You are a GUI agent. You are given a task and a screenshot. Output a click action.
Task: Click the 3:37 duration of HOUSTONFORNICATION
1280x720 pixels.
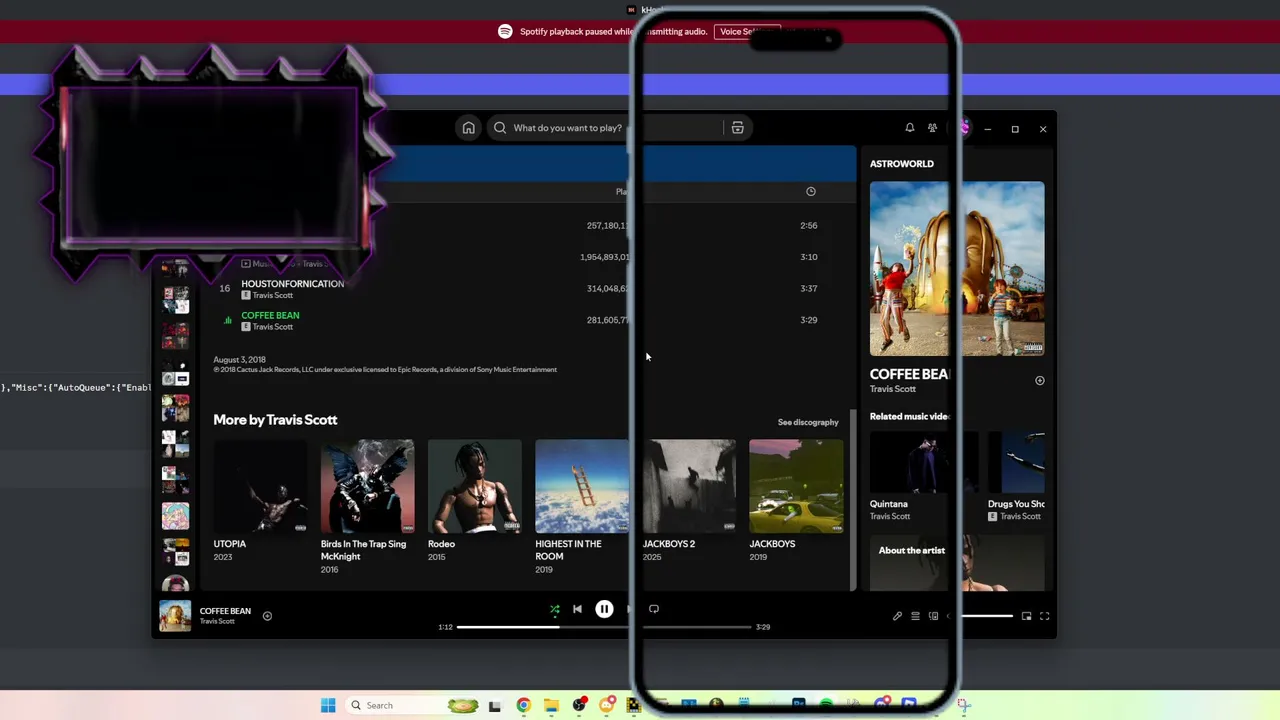[x=809, y=288]
